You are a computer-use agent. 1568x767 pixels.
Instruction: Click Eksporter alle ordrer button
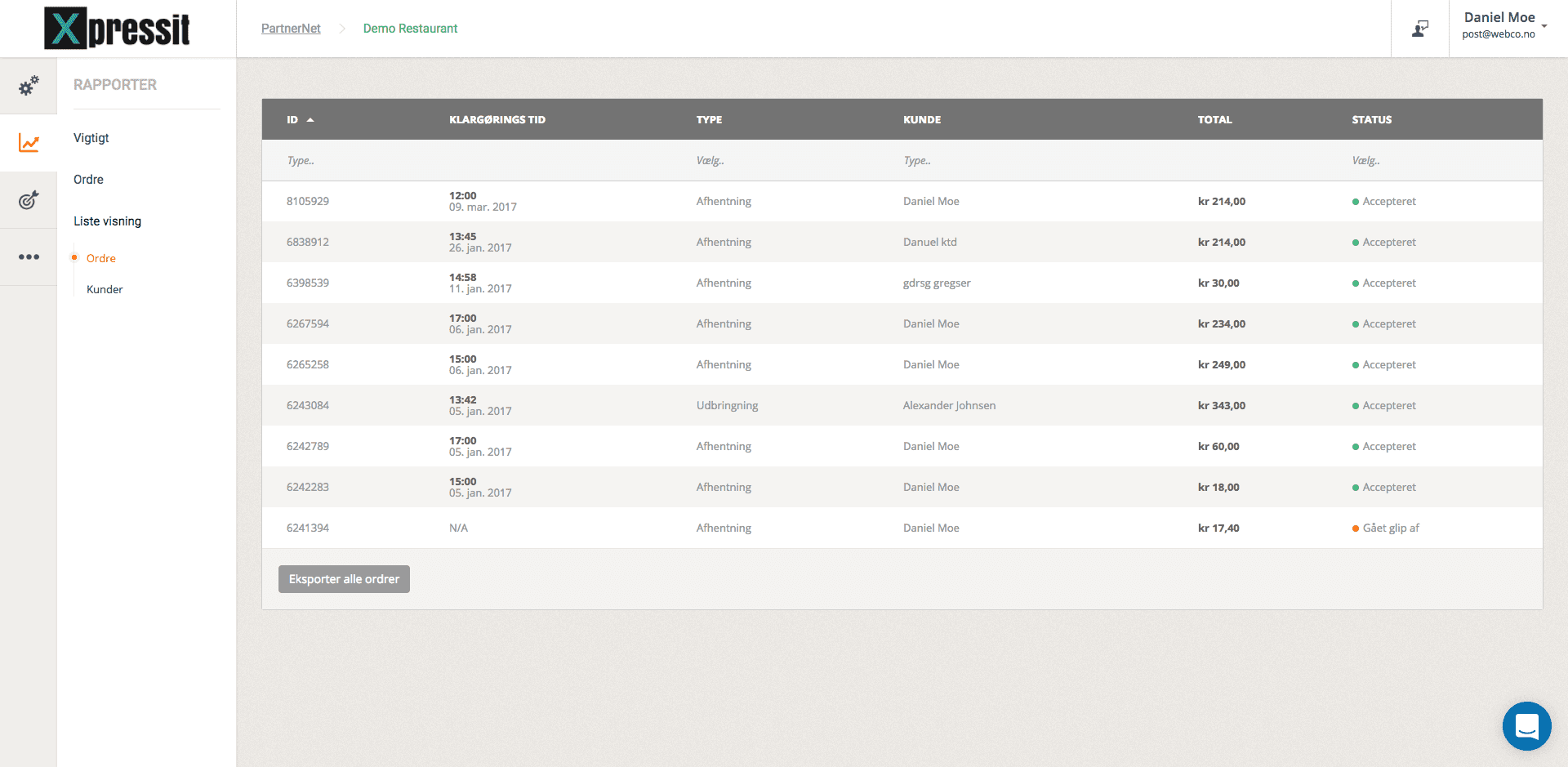pos(344,579)
